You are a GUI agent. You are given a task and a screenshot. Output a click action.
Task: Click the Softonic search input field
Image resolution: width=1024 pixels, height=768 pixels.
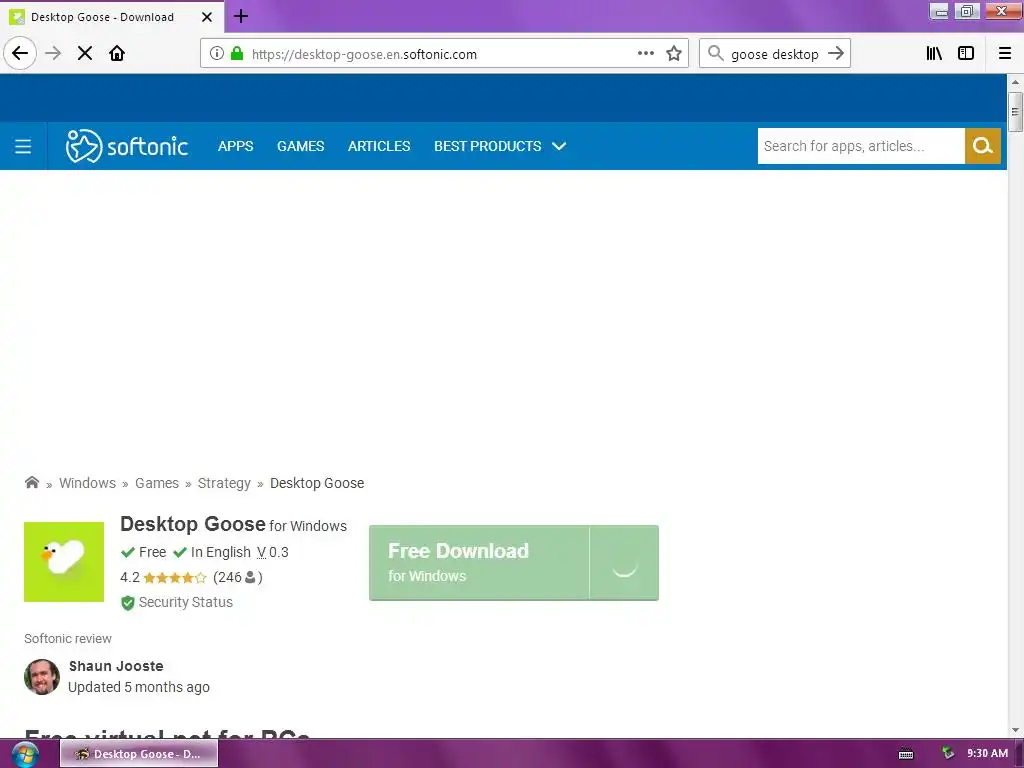click(x=861, y=146)
